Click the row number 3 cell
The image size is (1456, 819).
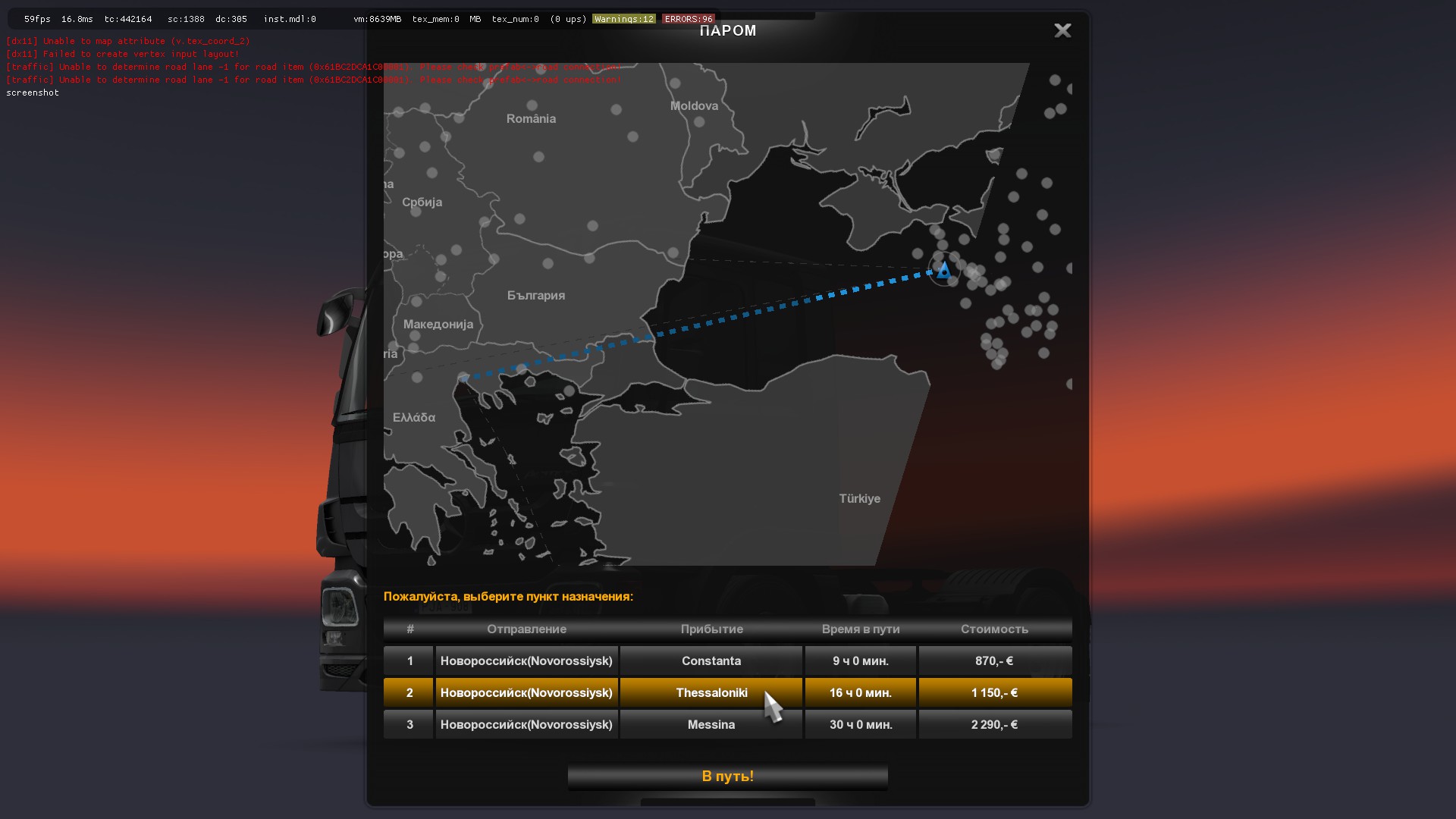point(409,724)
